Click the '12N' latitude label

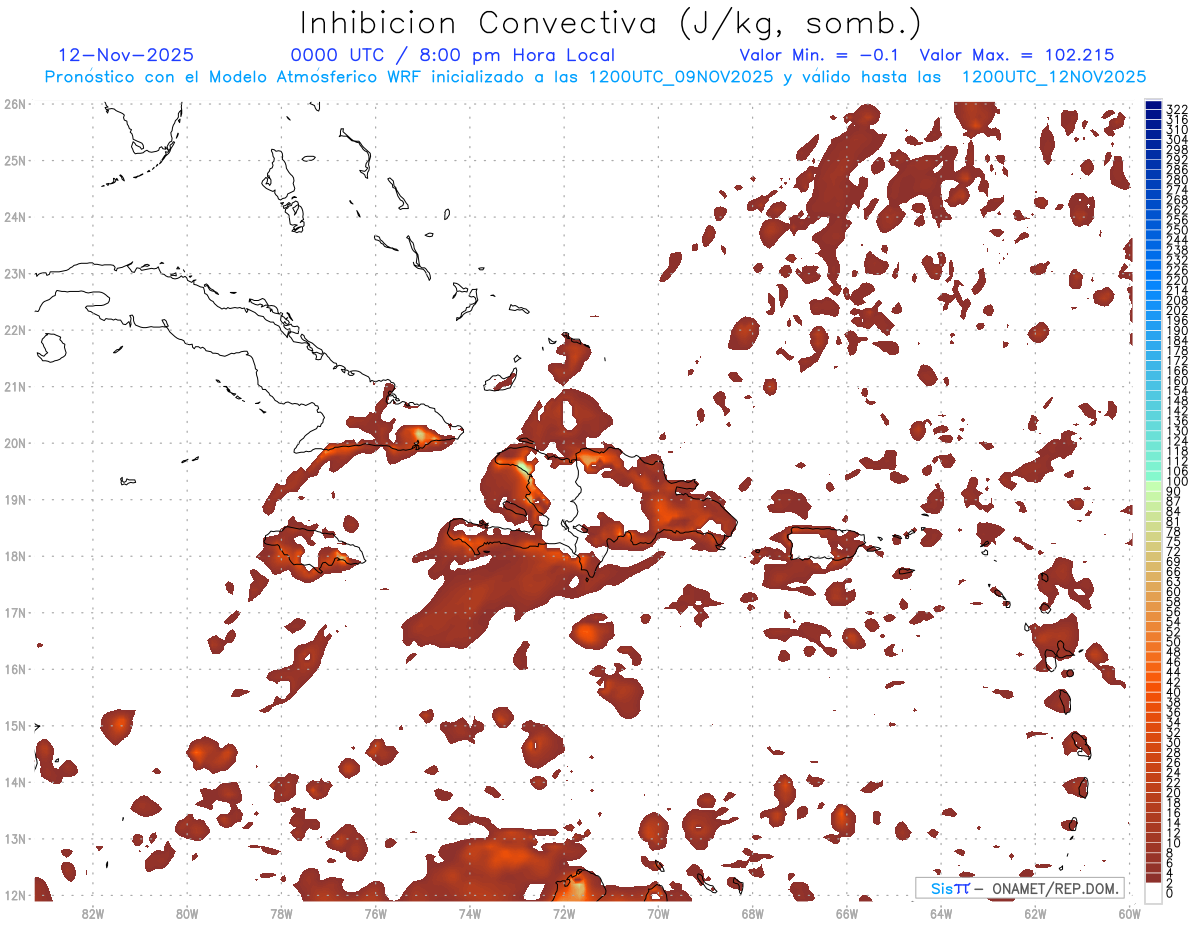(15, 895)
